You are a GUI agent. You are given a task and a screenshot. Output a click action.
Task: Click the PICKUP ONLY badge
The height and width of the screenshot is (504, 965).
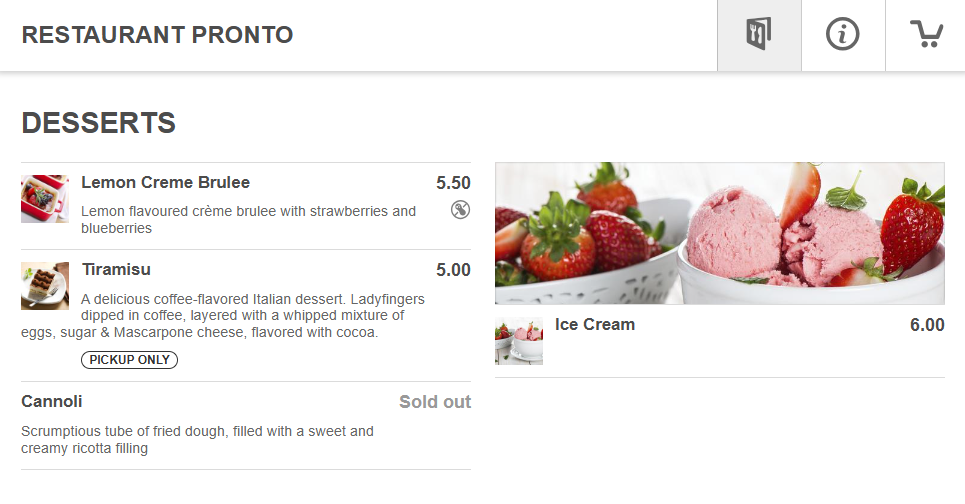(129, 360)
